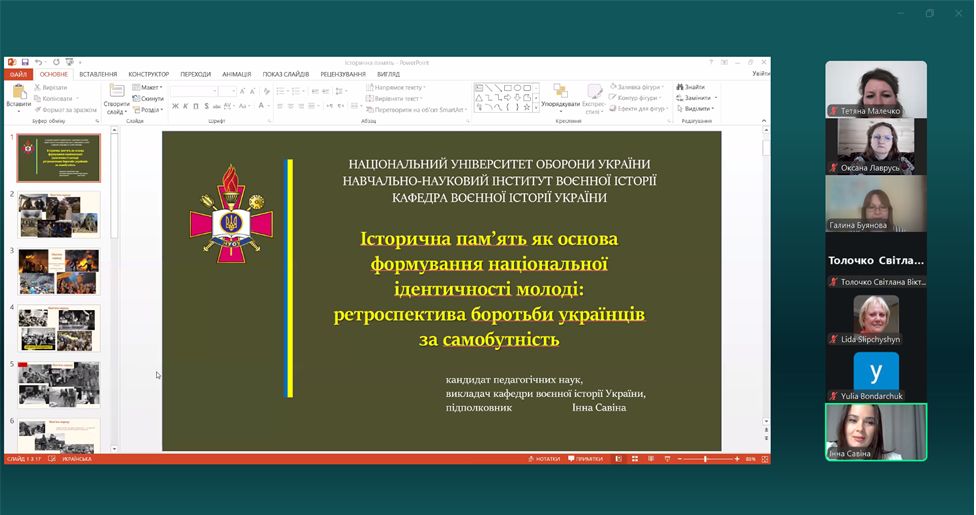Viewport: 976px width, 515px height.
Task: Switch to the Анімація tab
Action: [237, 74]
